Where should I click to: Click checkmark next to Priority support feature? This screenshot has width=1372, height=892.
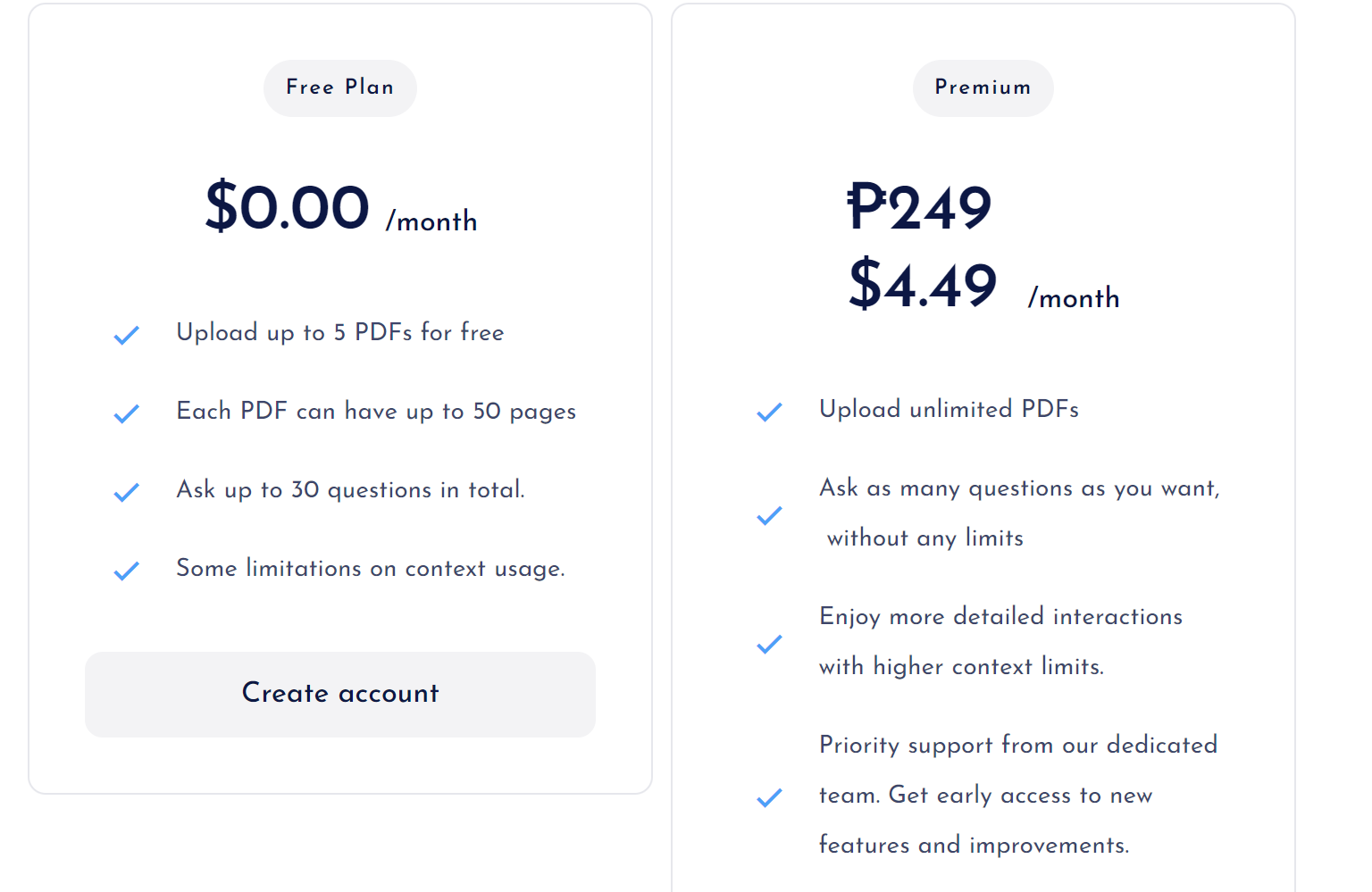pos(769,797)
